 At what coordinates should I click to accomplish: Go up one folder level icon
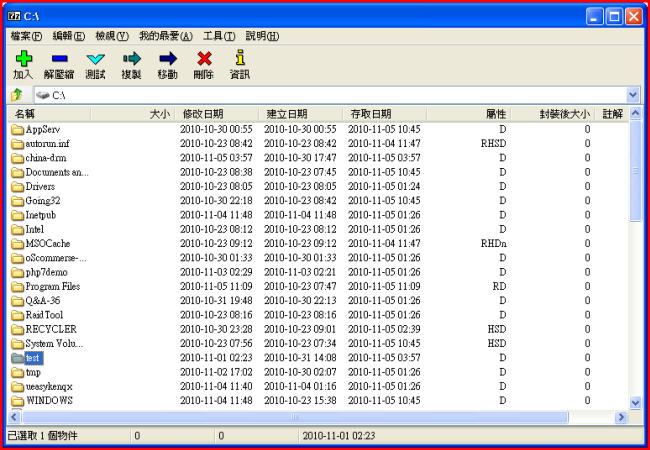(16, 95)
